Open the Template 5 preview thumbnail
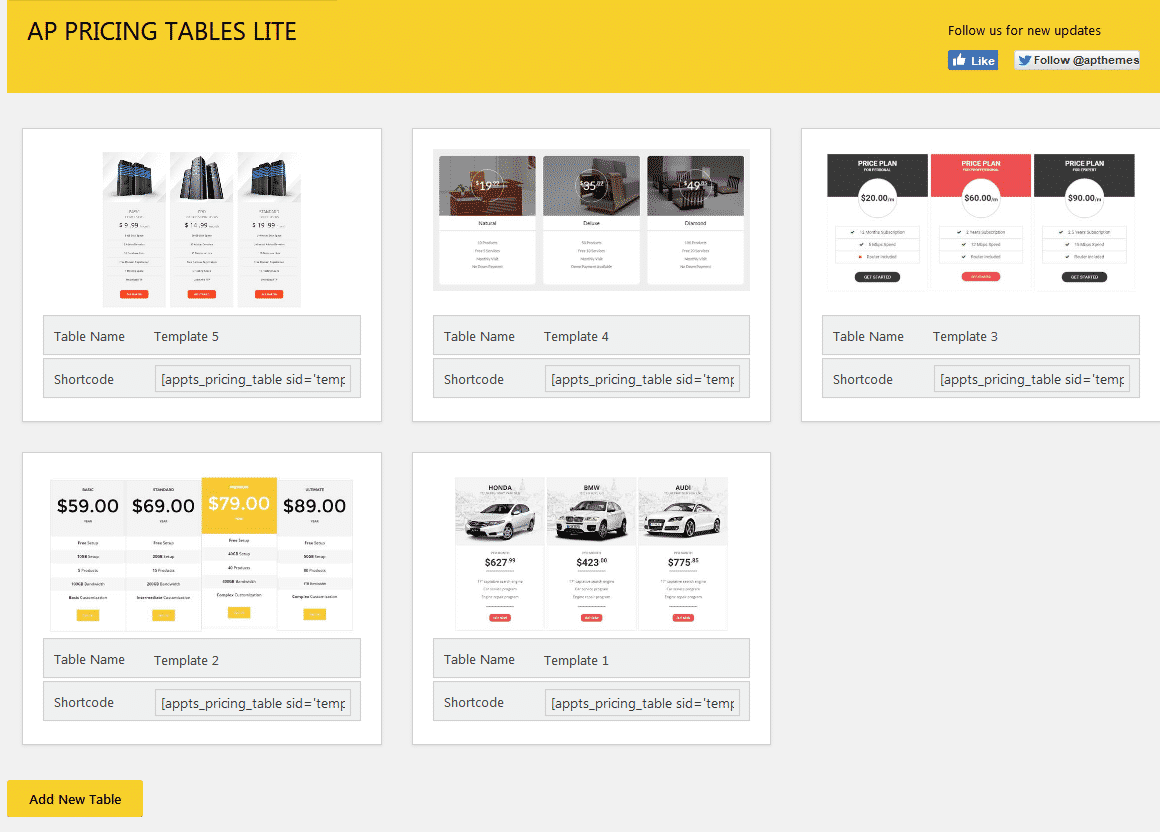This screenshot has height=832, width=1160. pyautogui.click(x=201, y=229)
